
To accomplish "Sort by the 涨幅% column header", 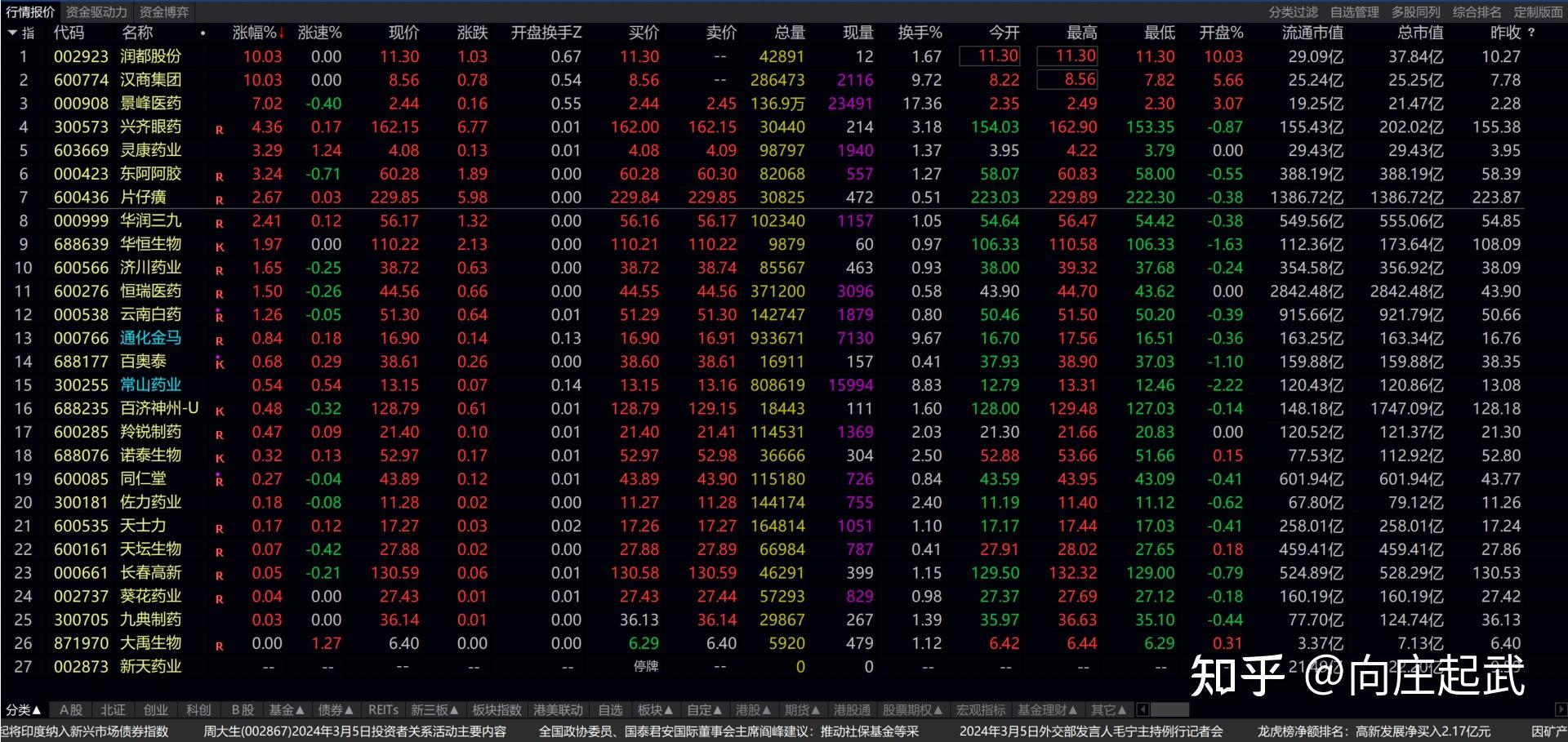I will (x=258, y=33).
